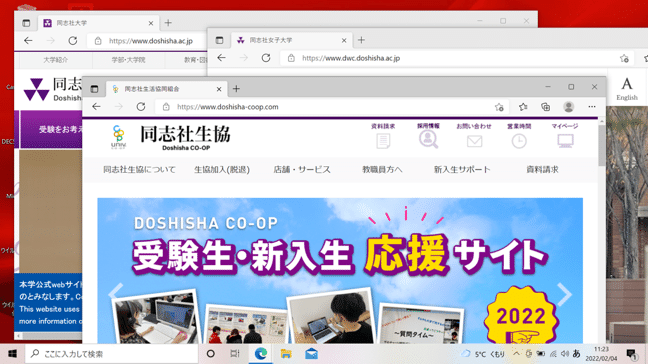Open profile icon in Co-op browser window
The image size is (648, 364).
[569, 107]
